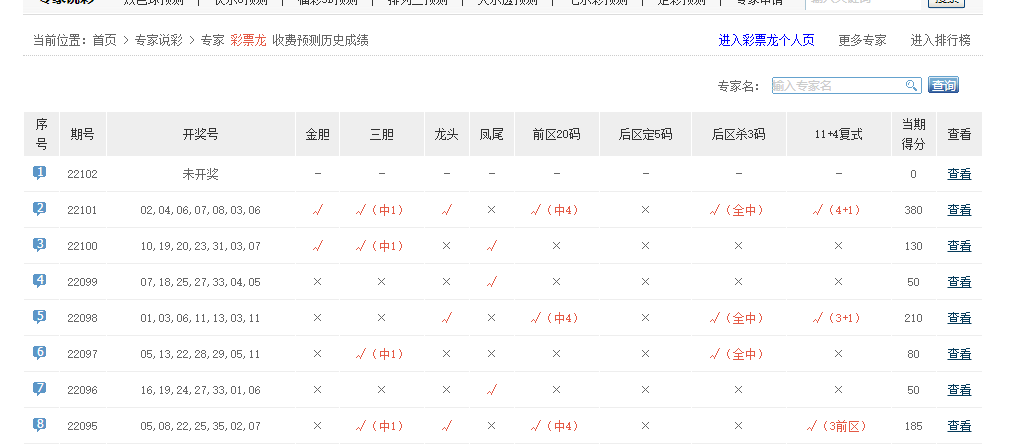Click 专家说彩 in the breadcrumb
The height and width of the screenshot is (446, 1009).
coord(158,41)
